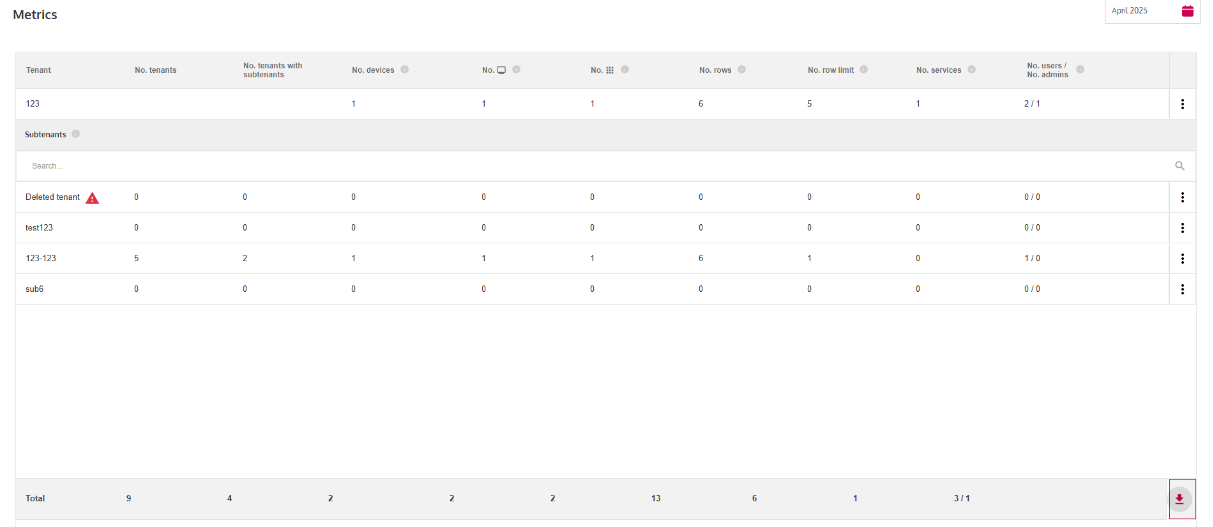Viewport: 1213px width, 527px height.
Task: Click info icon beside No. row limit
Action: [863, 70]
